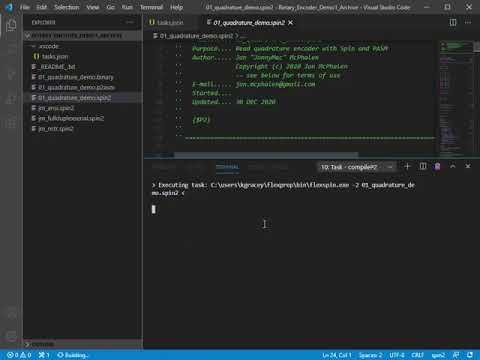Screen dimensions: 480x360
Task: Click the VS Code logo icon
Action: tap(9, 7)
